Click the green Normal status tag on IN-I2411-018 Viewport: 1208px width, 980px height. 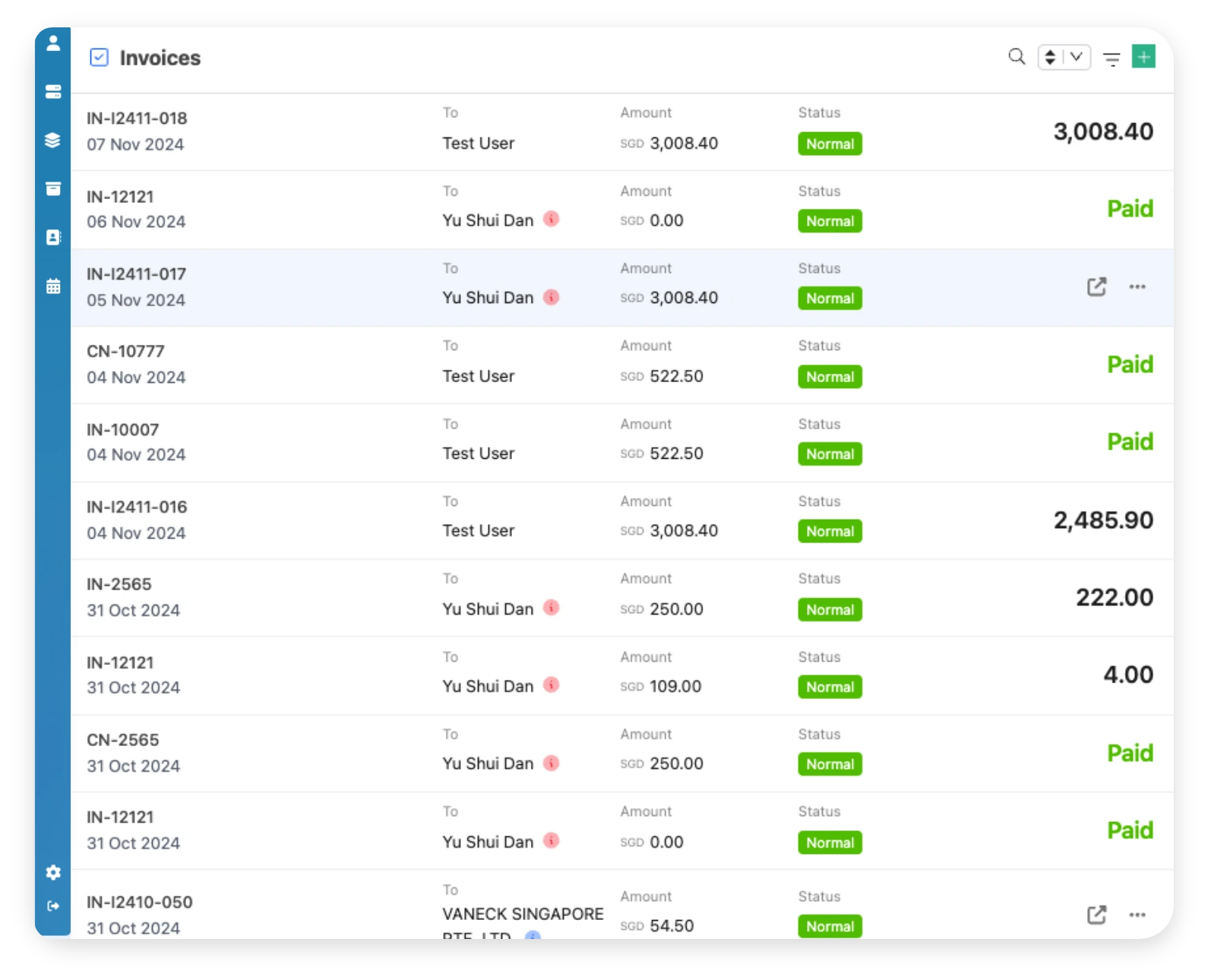click(830, 144)
